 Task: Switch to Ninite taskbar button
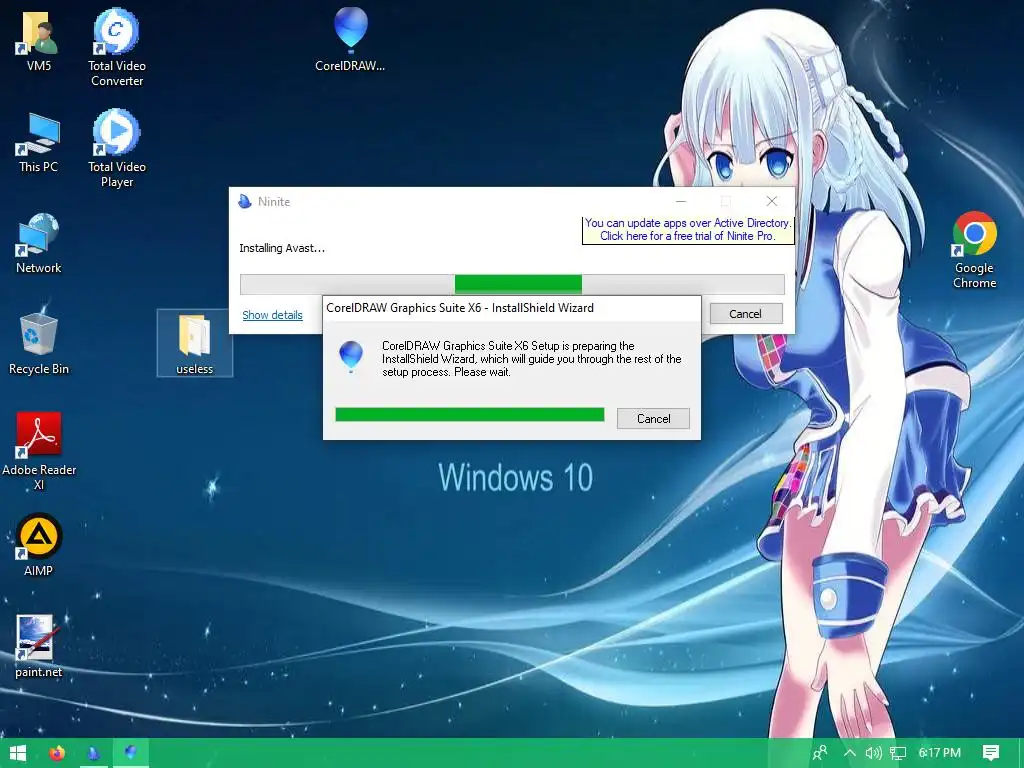[93, 753]
